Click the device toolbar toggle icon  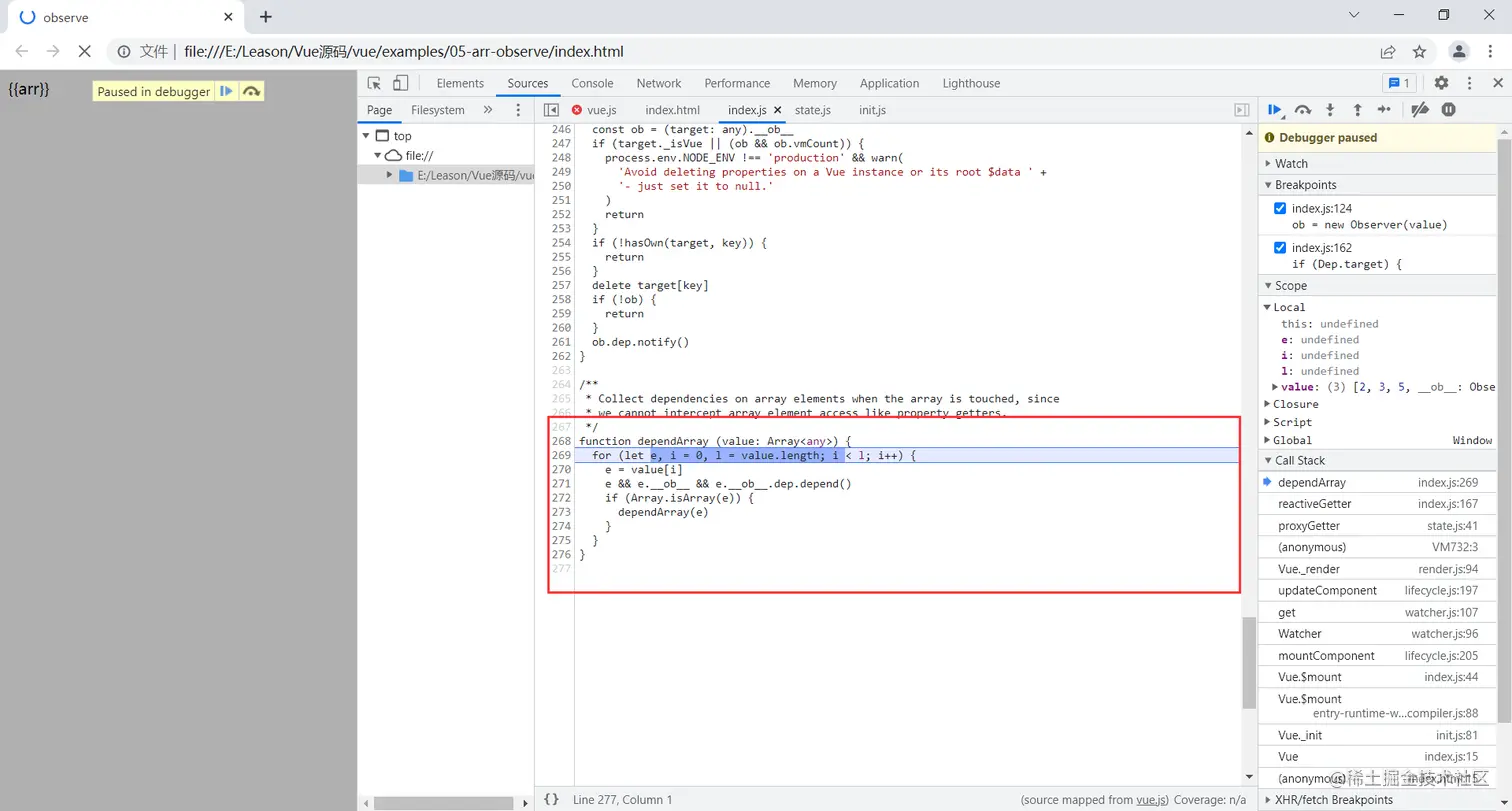coord(399,83)
